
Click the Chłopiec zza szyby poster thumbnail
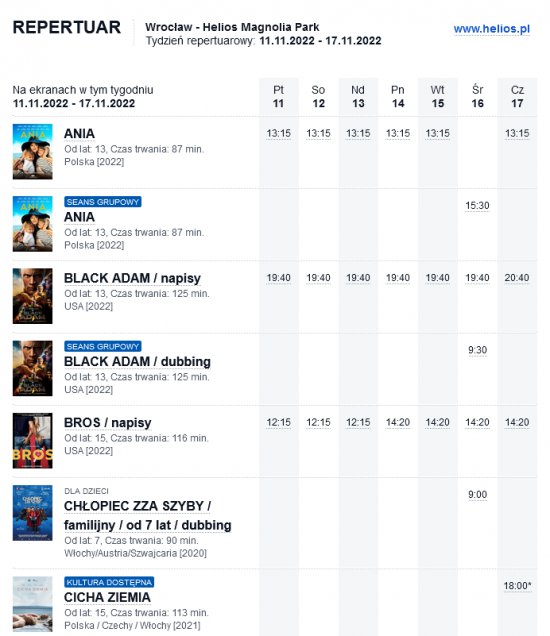coord(32,513)
